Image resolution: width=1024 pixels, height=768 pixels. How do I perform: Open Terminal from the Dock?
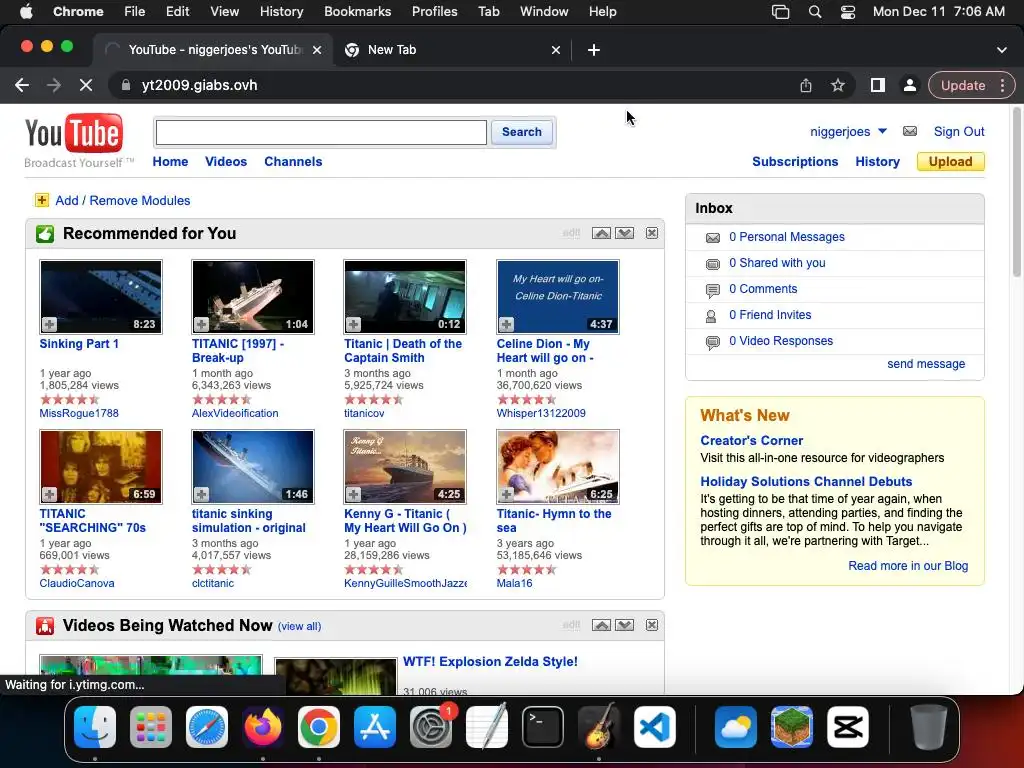pos(543,727)
